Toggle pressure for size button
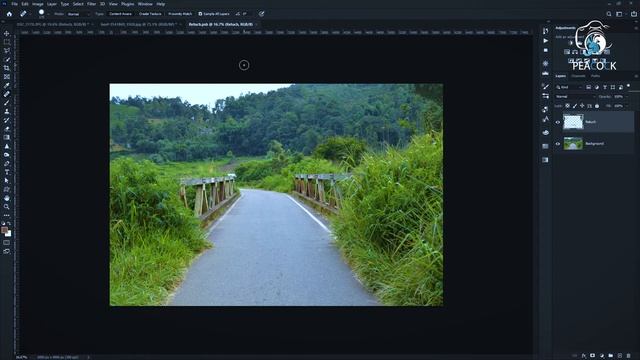This screenshot has width=640, height=360. 262,14
